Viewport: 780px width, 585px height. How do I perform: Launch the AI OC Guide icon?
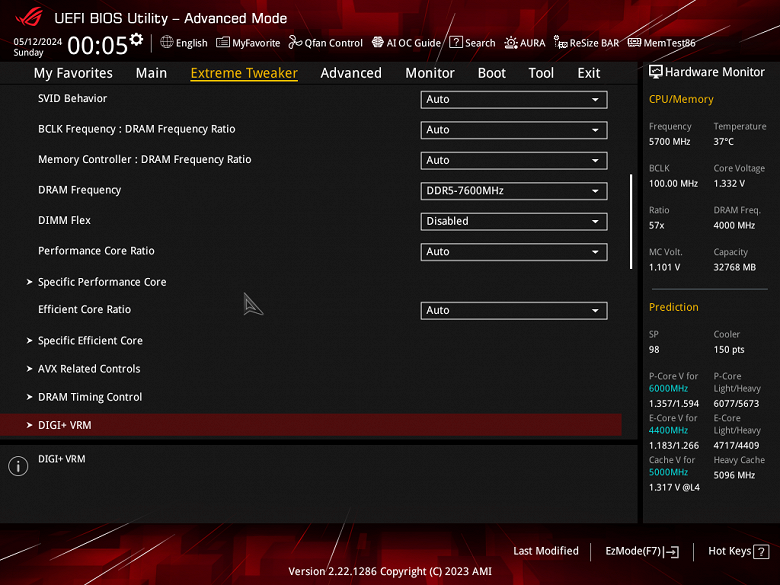(x=378, y=42)
